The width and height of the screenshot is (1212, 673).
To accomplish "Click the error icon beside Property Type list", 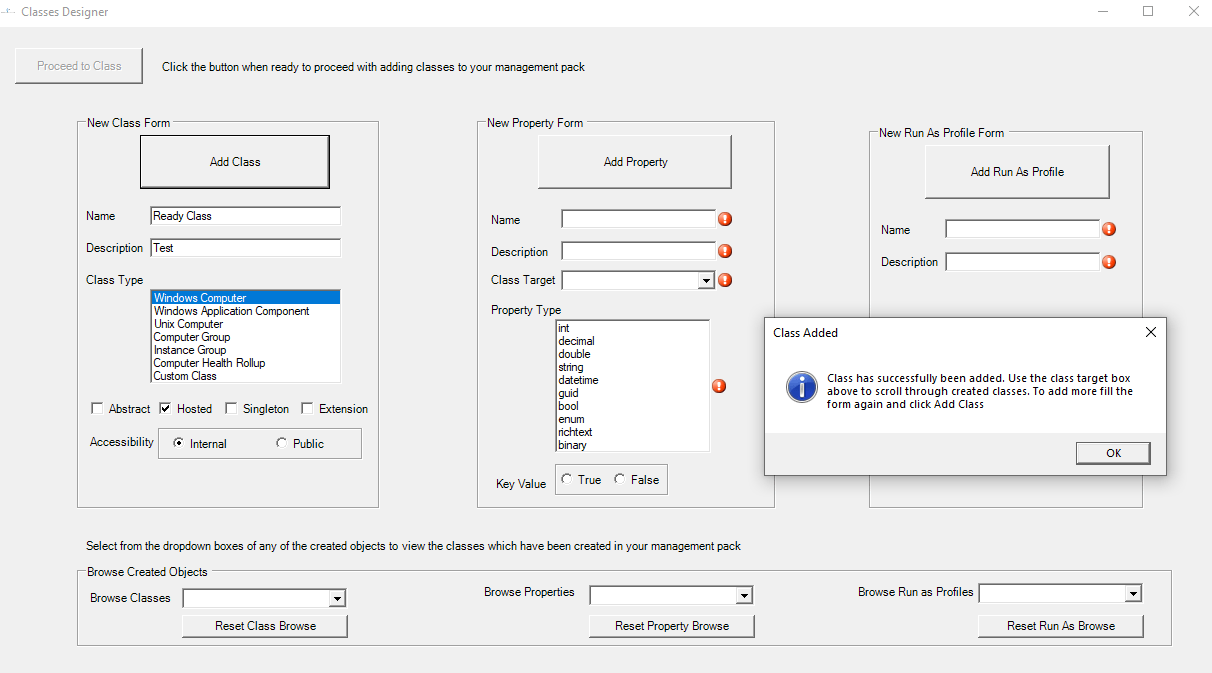I will [719, 386].
